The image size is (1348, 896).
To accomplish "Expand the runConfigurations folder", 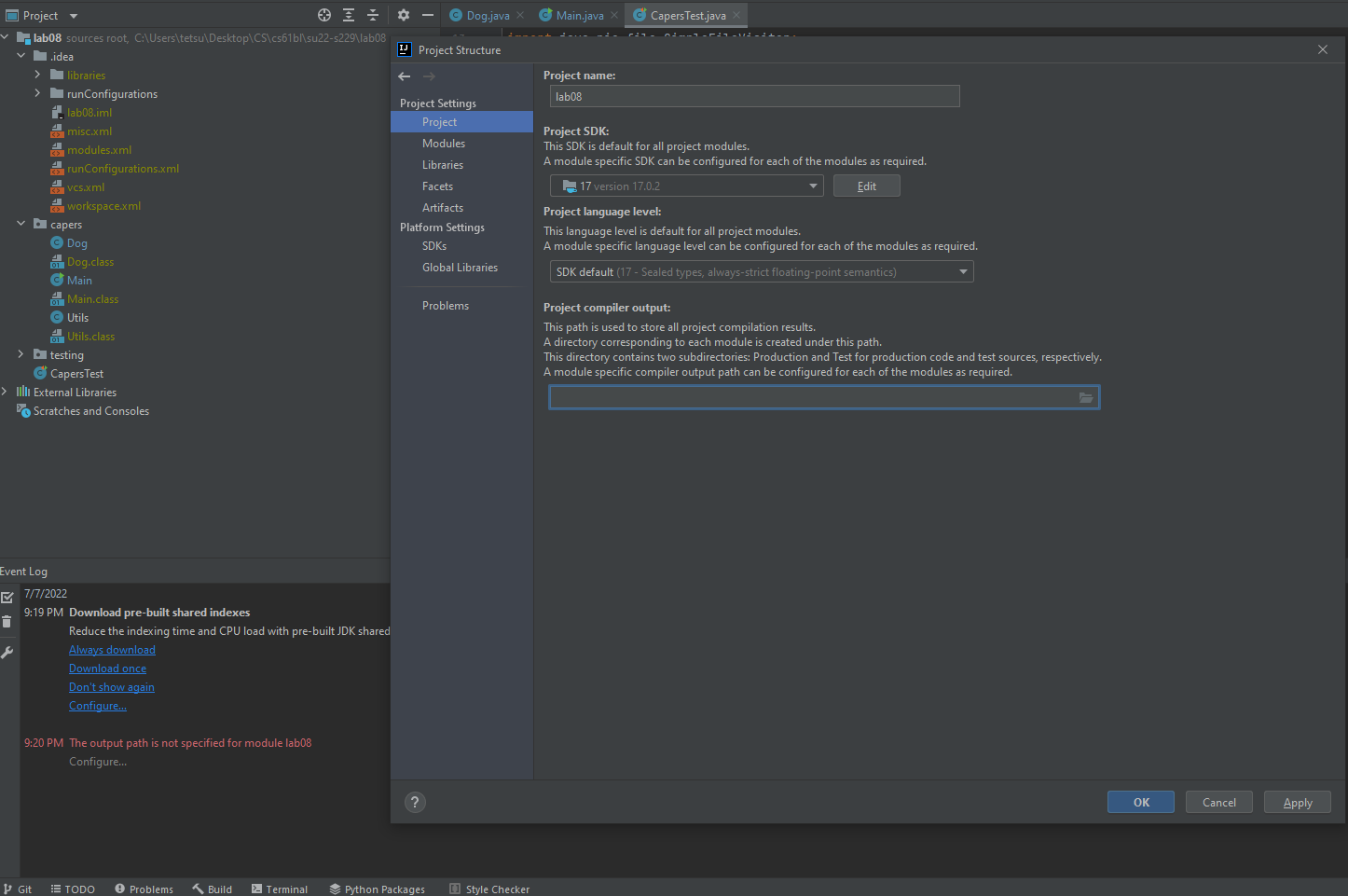I will point(37,93).
